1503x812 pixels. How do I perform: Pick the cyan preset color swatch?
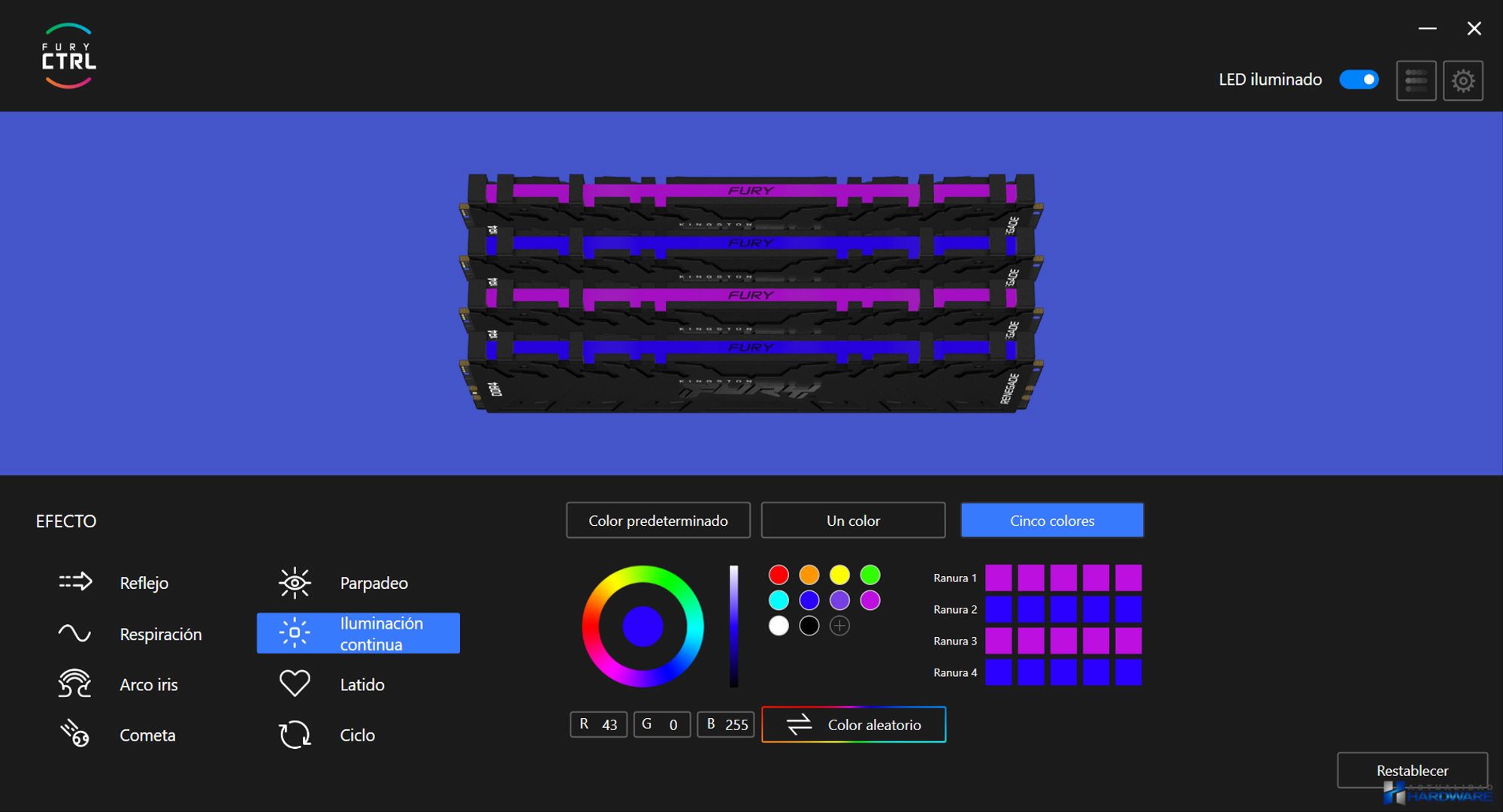[779, 600]
